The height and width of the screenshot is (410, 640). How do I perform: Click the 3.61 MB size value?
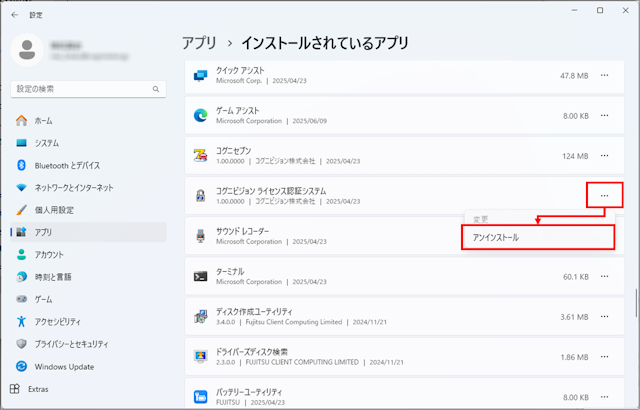point(574,317)
